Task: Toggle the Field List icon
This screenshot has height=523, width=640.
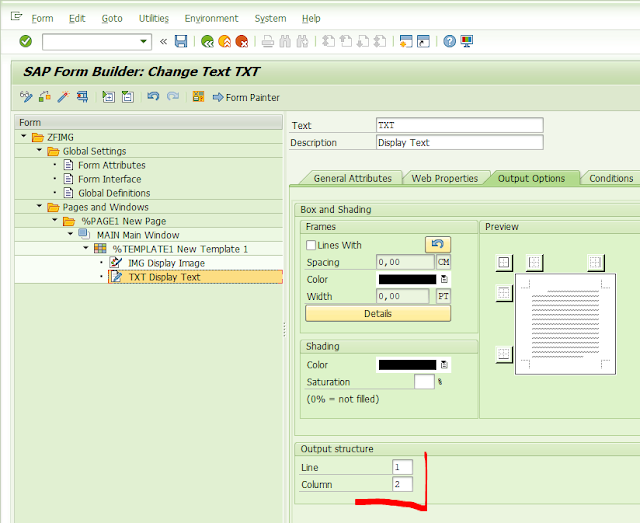Action: [x=198, y=97]
